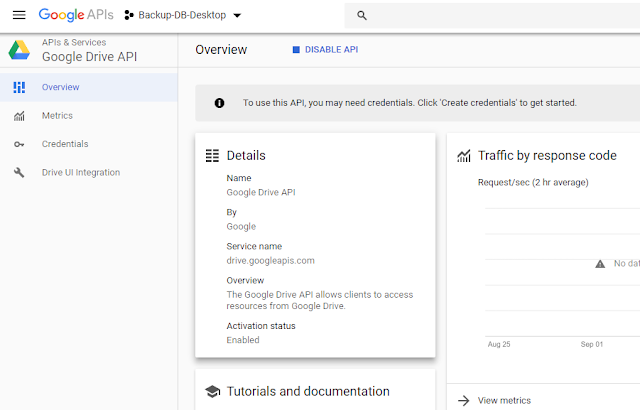Open the Backup-DB-Desktop project dropdown
Screen dimensions: 640x410
[182, 16]
